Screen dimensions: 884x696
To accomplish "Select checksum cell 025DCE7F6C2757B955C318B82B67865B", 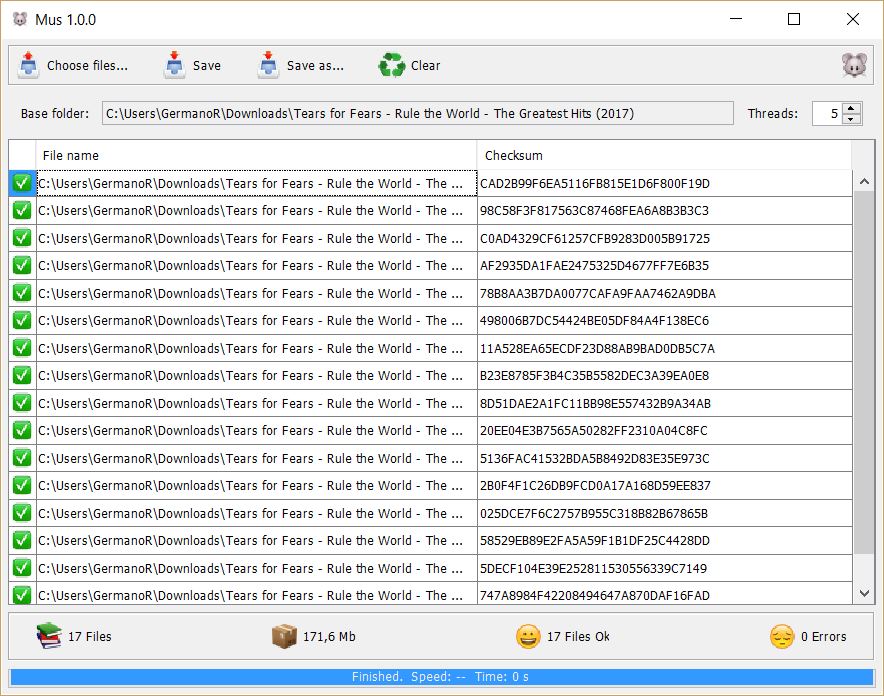I will [664, 513].
